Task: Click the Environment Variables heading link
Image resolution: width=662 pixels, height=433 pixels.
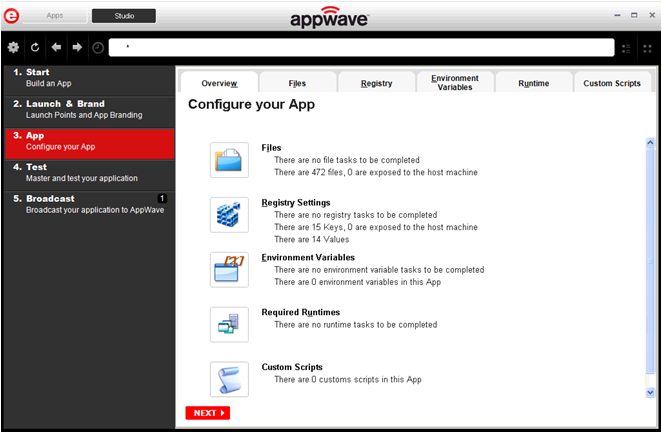Action: 308,257
